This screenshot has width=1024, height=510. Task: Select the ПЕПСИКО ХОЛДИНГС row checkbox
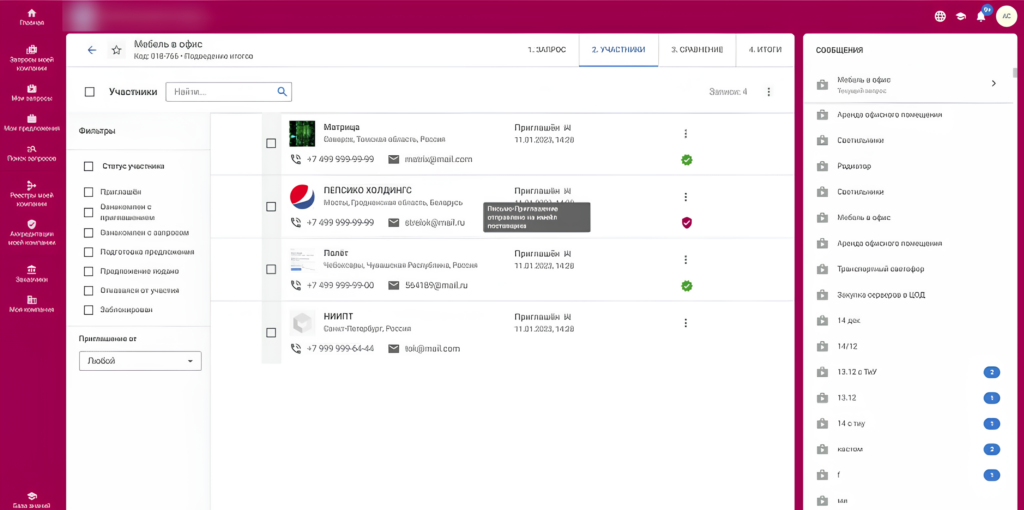tap(271, 206)
